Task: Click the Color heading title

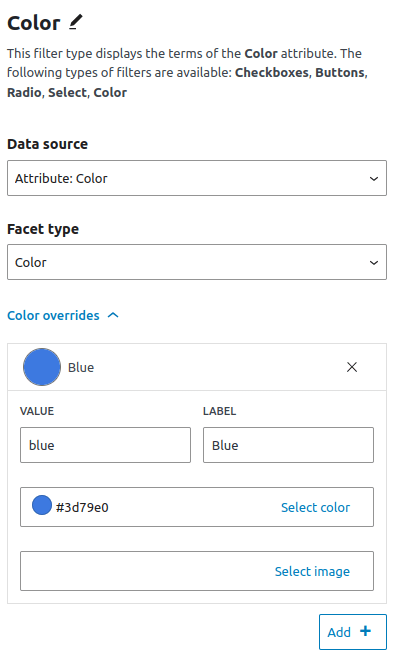Action: click(34, 23)
